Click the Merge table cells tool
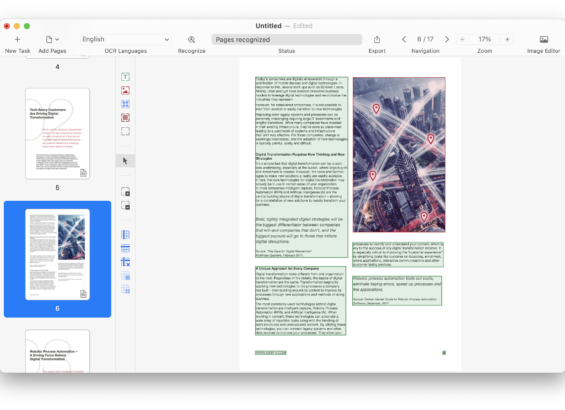Image resolution: width=565 pixels, height=410 pixels. point(125,276)
